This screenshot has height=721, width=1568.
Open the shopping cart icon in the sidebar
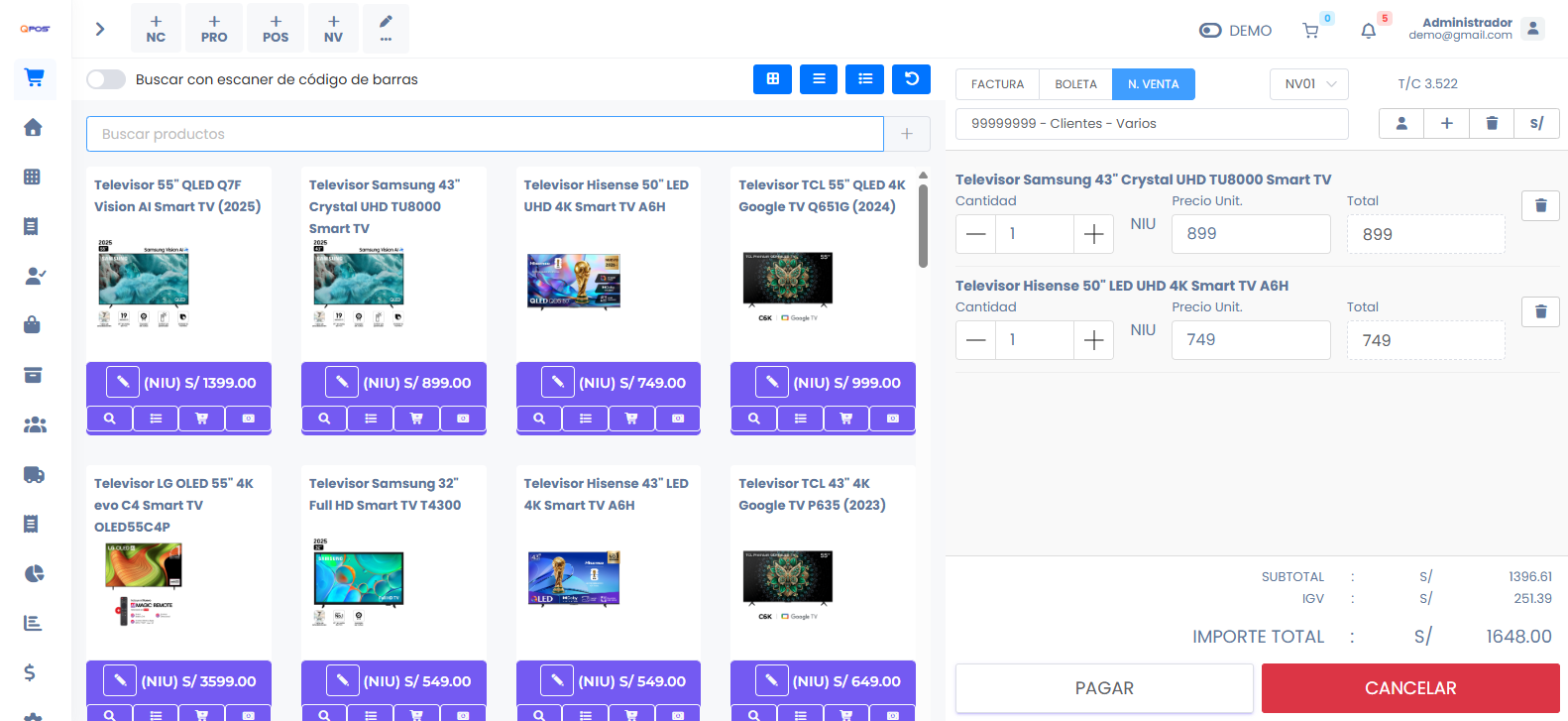(35, 77)
